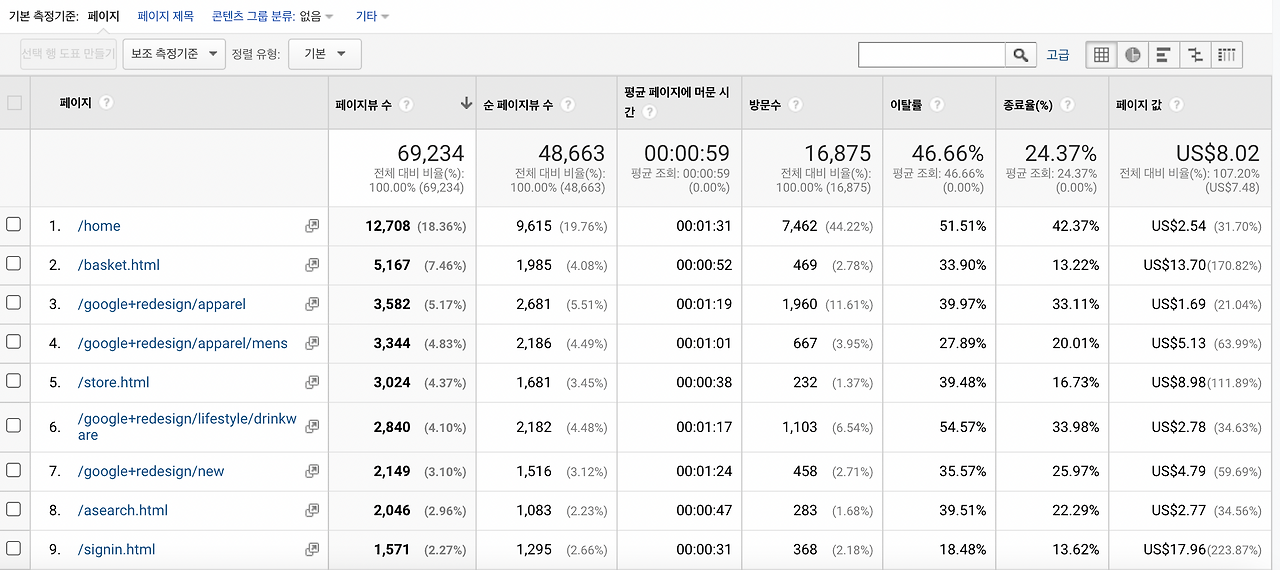The height and width of the screenshot is (570, 1280).
Task: Click the descending sort arrow on 페이지뷰 수
Action: 466,103
